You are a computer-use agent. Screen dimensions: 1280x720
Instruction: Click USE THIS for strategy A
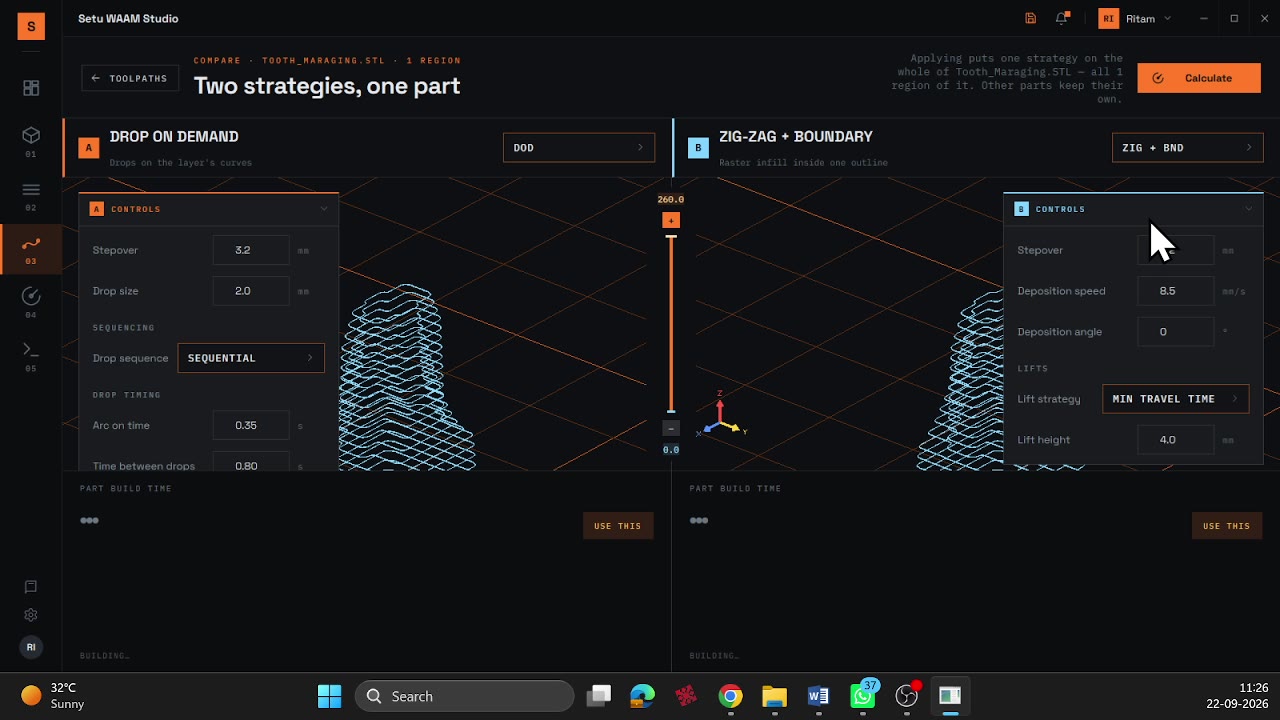tap(618, 526)
